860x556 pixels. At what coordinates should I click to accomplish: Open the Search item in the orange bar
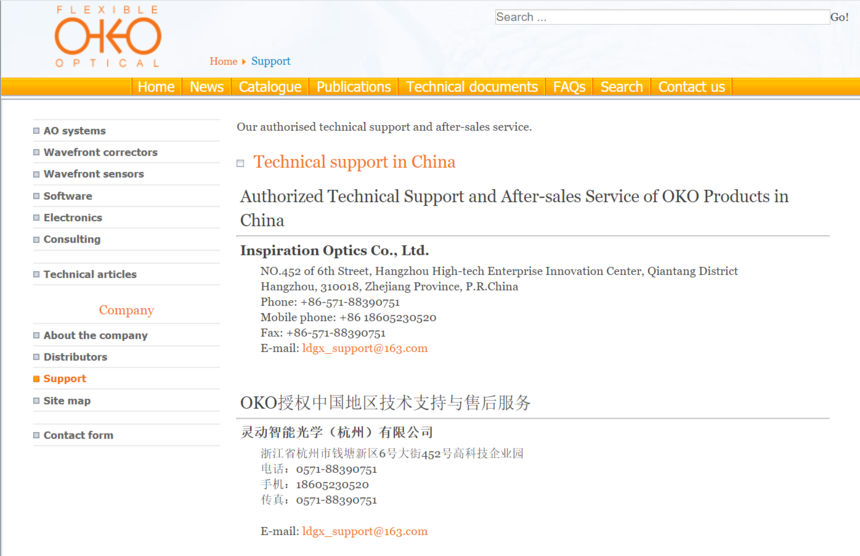tap(621, 87)
